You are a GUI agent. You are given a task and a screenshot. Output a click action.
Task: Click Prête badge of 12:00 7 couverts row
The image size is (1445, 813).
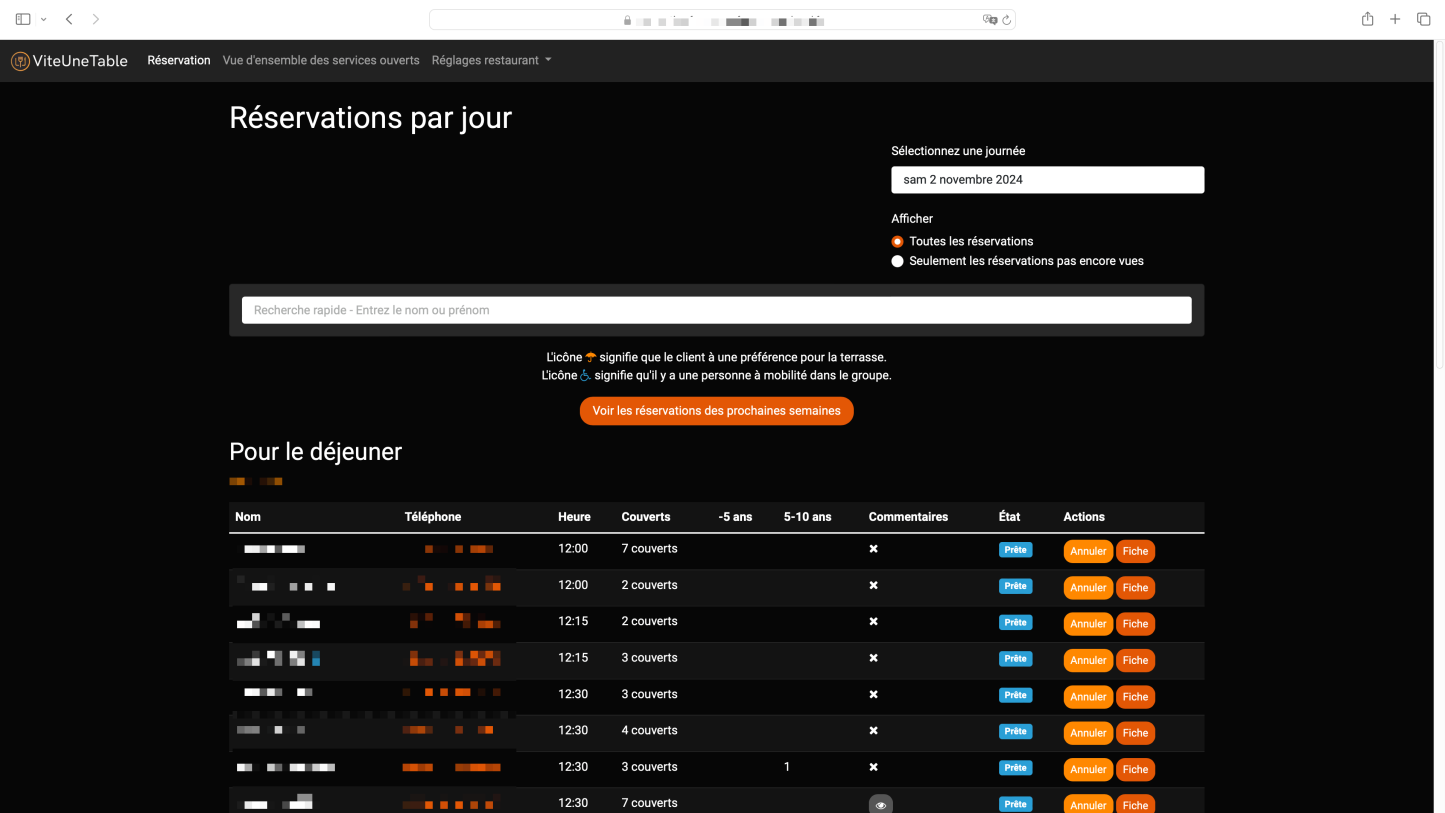pyautogui.click(x=1015, y=550)
